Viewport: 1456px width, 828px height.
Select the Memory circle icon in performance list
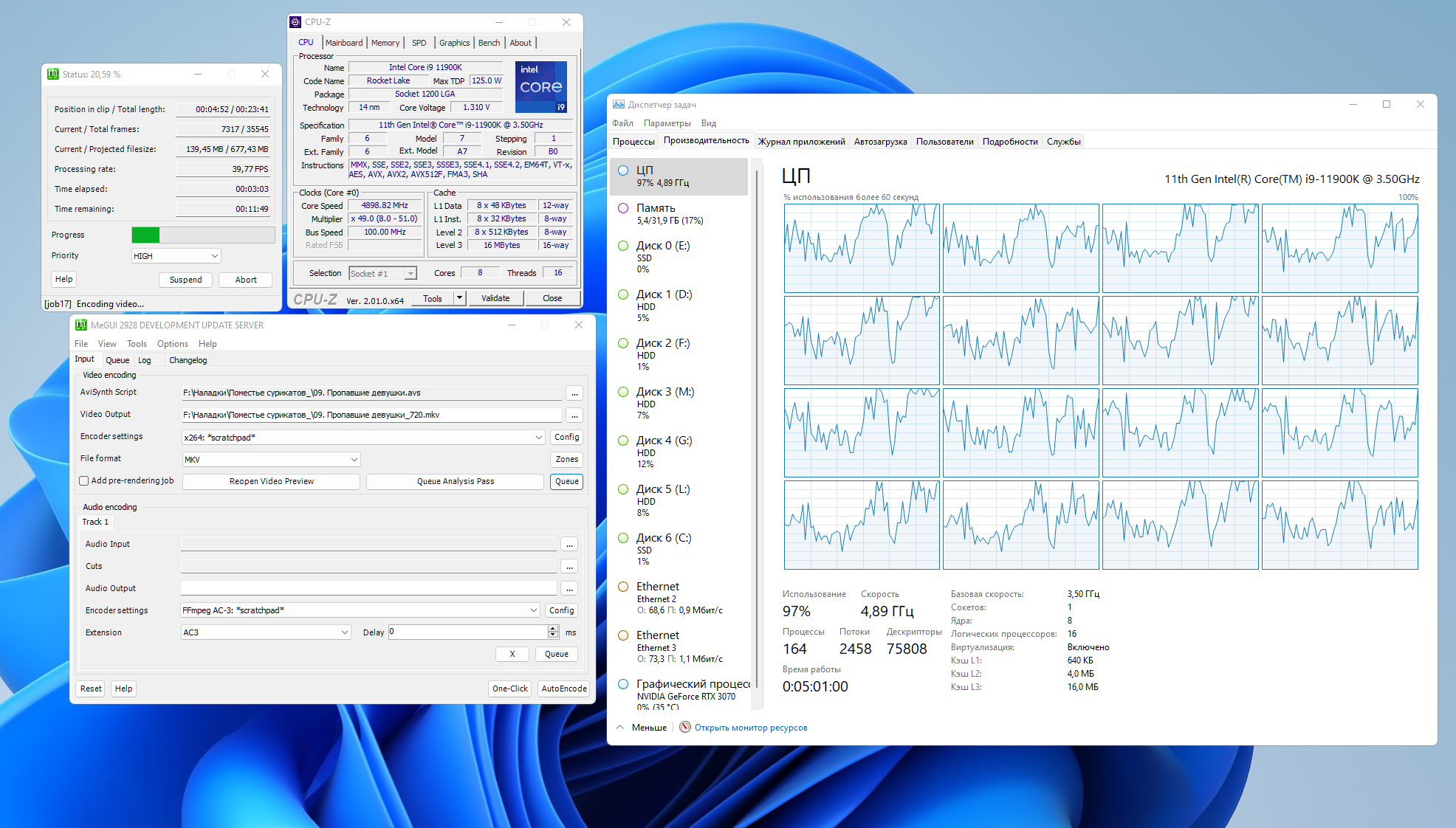point(623,208)
